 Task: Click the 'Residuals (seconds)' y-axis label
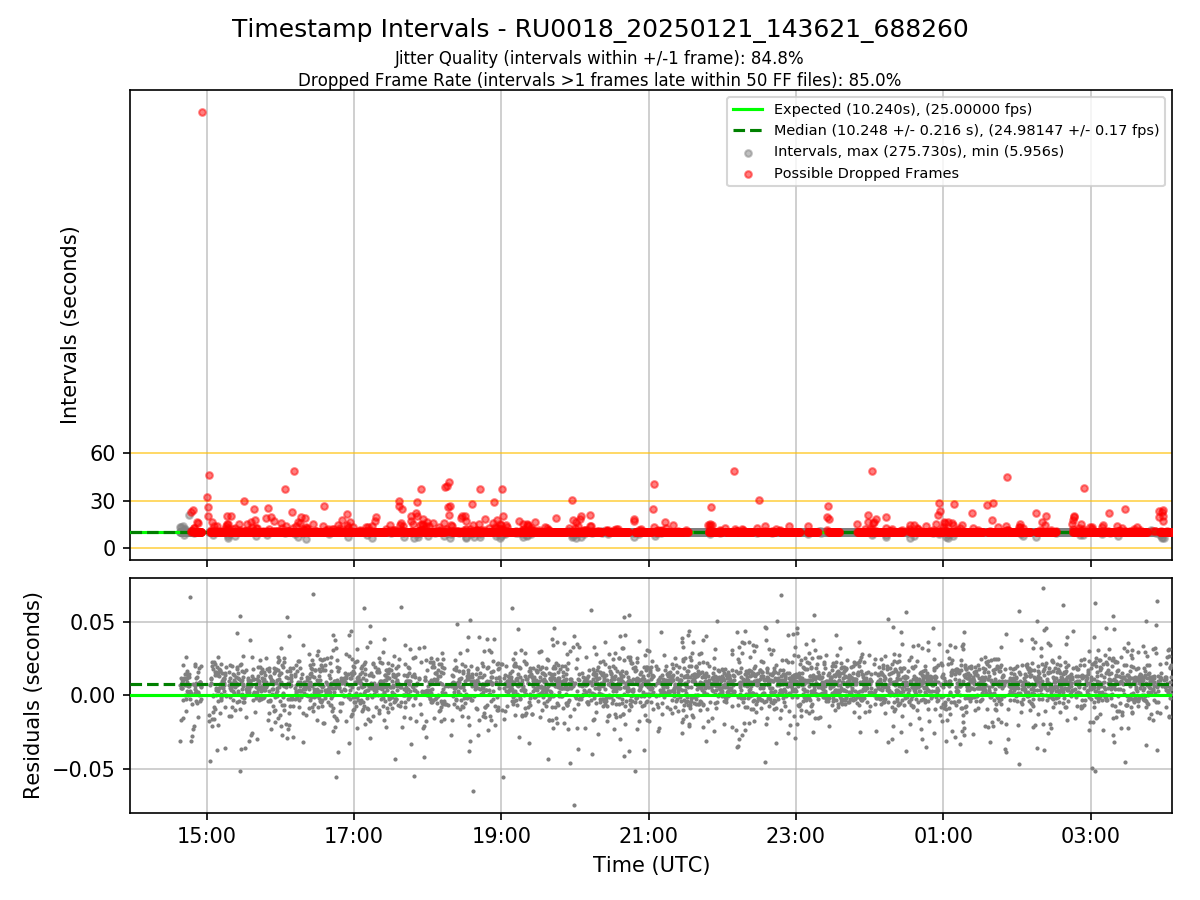point(33,695)
